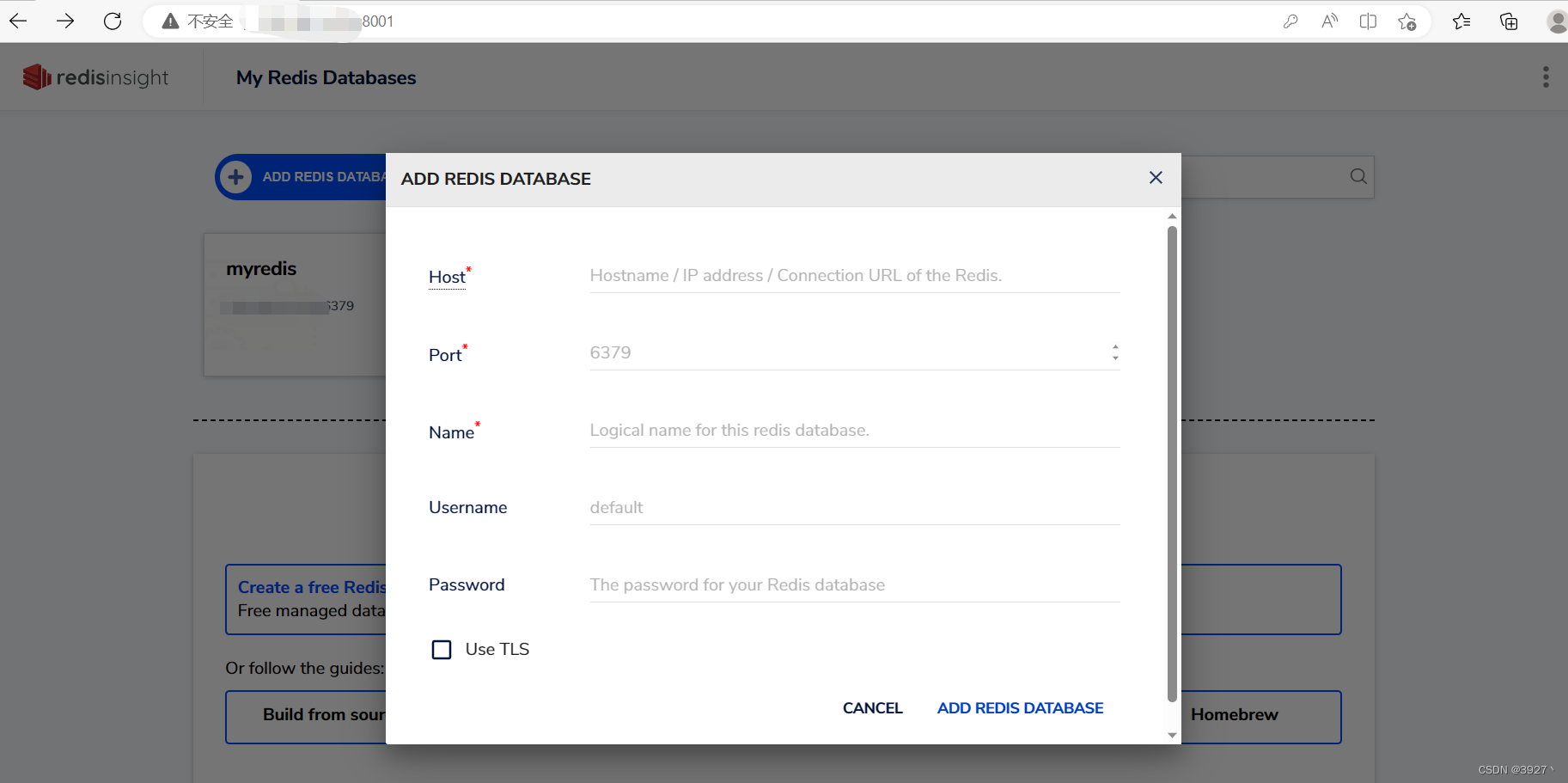The width and height of the screenshot is (1568, 783).
Task: Open the Homebrew guide button
Action: click(1260, 717)
